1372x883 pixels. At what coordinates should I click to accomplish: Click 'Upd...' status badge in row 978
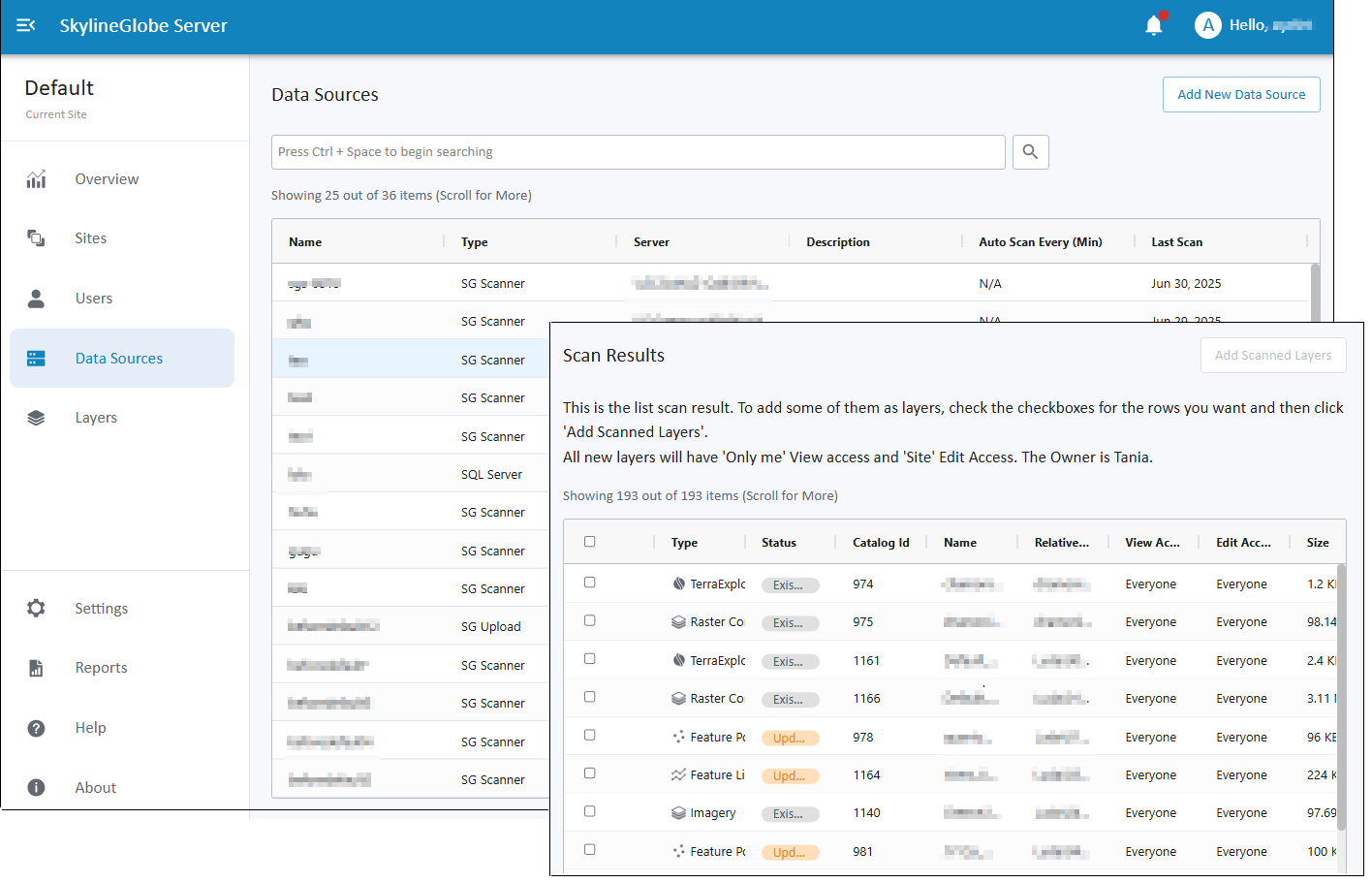coord(791,739)
